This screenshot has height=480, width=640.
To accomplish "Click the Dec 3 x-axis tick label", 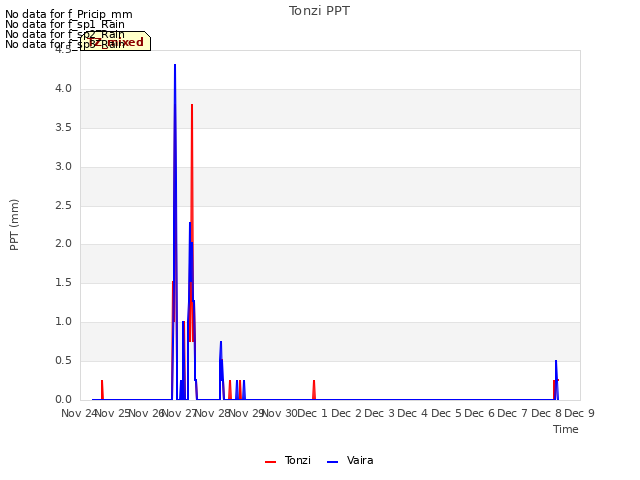I will [380, 413].
